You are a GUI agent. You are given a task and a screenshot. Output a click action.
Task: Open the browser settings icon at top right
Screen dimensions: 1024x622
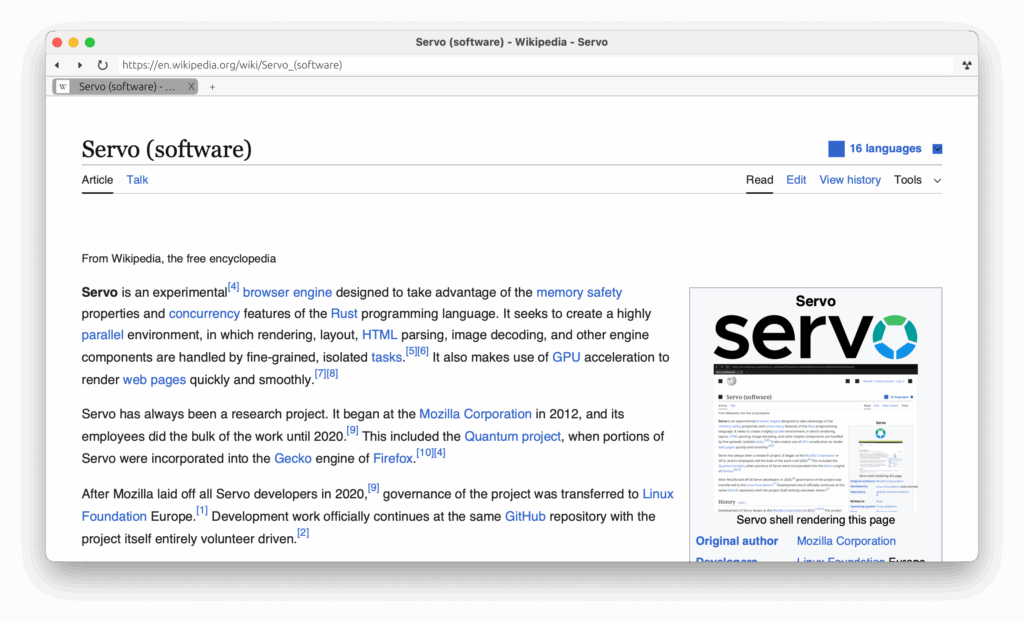click(967, 65)
